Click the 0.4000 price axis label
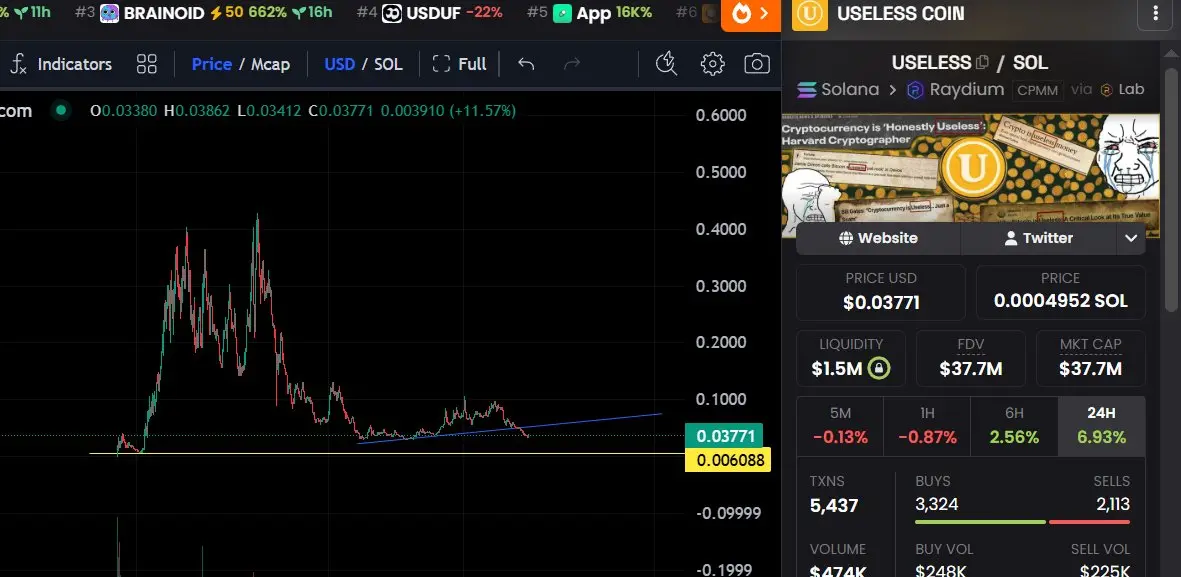 [x=722, y=229]
